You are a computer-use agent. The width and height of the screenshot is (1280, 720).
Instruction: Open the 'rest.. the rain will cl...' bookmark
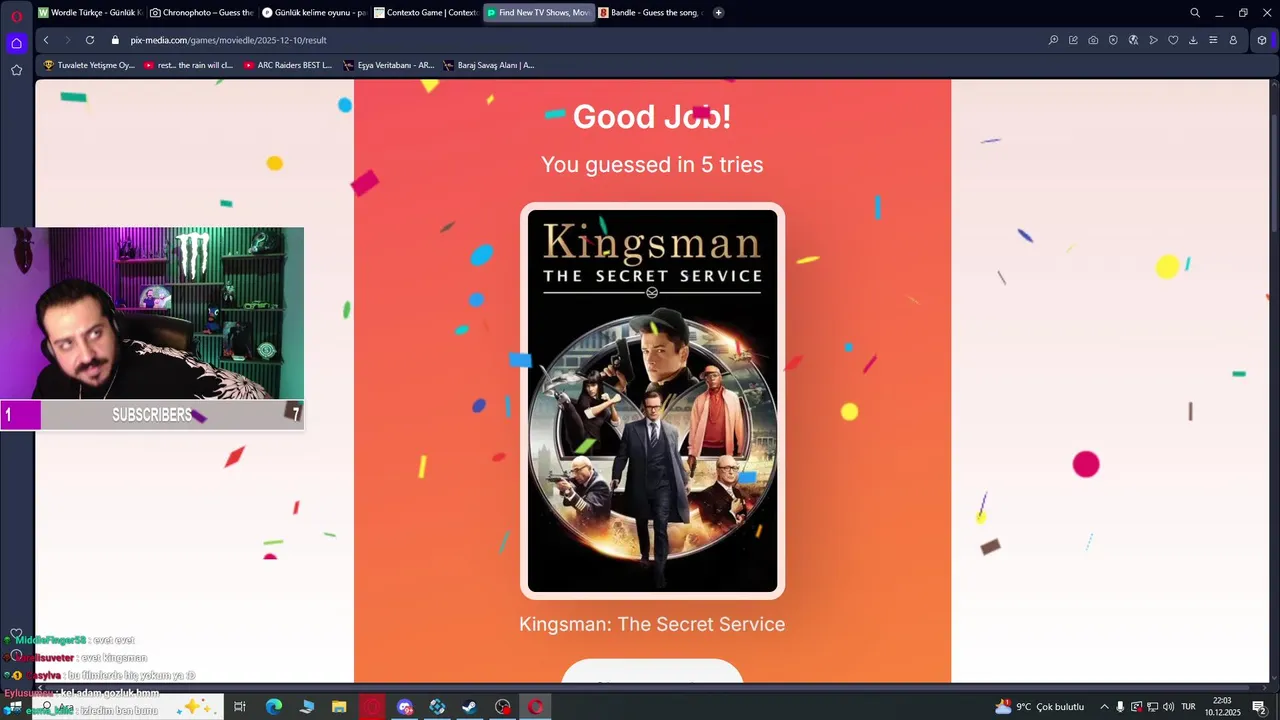[x=188, y=65]
